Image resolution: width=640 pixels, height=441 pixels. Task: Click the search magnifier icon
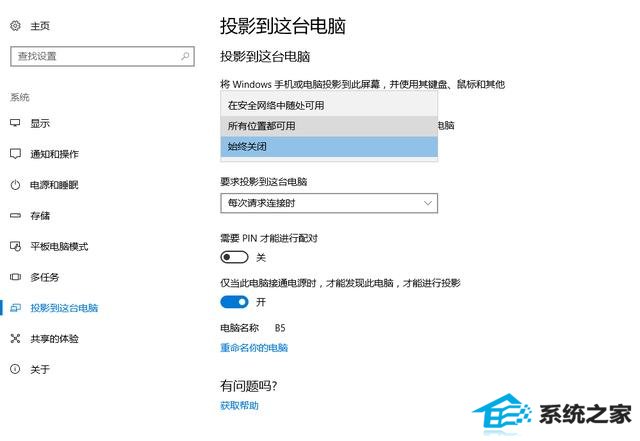185,56
